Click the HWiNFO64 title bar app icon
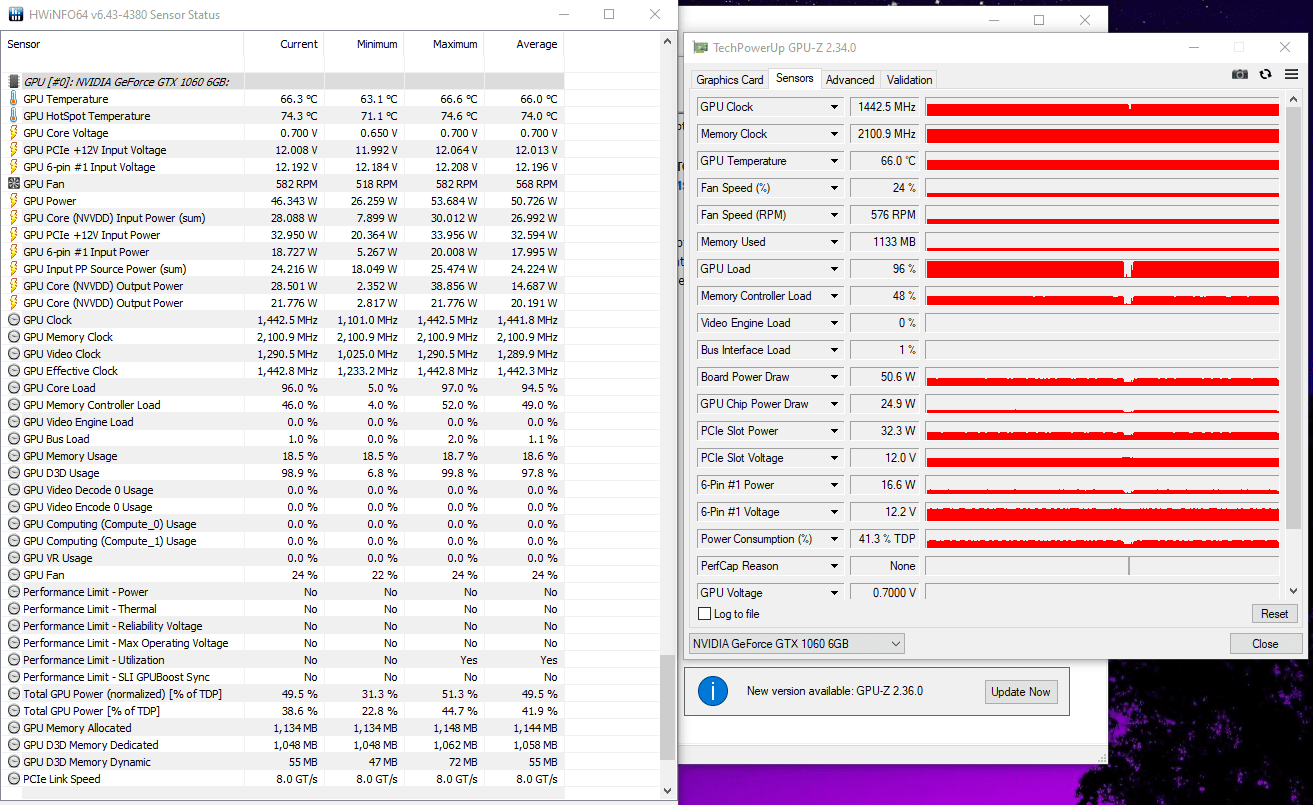The width and height of the screenshot is (1313, 805). (15, 15)
